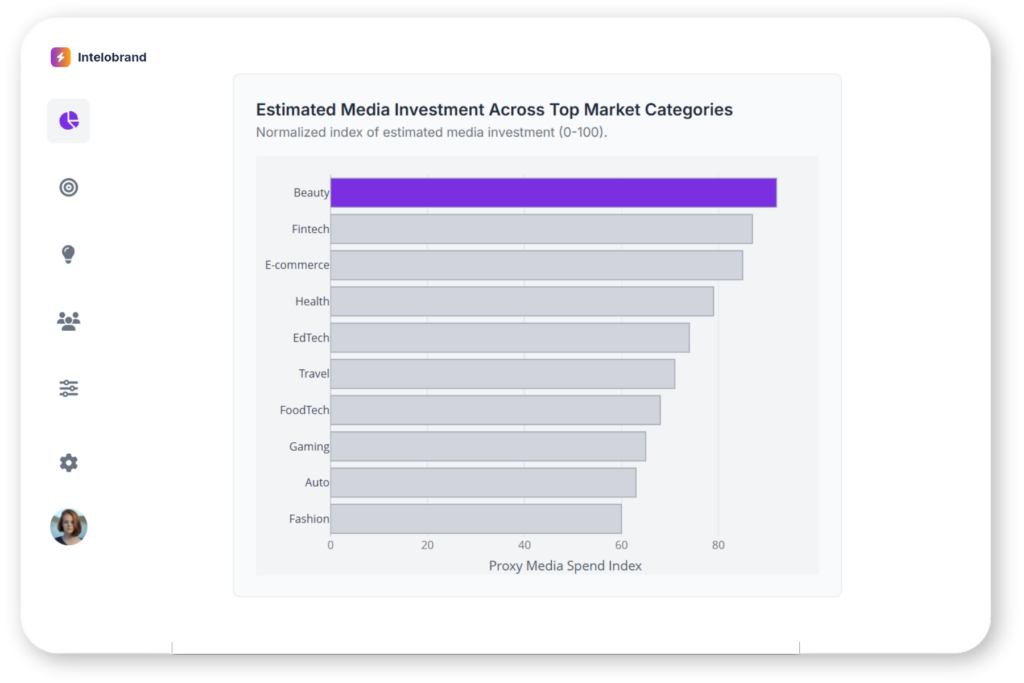Click the Fintech bar in chart

541,229
